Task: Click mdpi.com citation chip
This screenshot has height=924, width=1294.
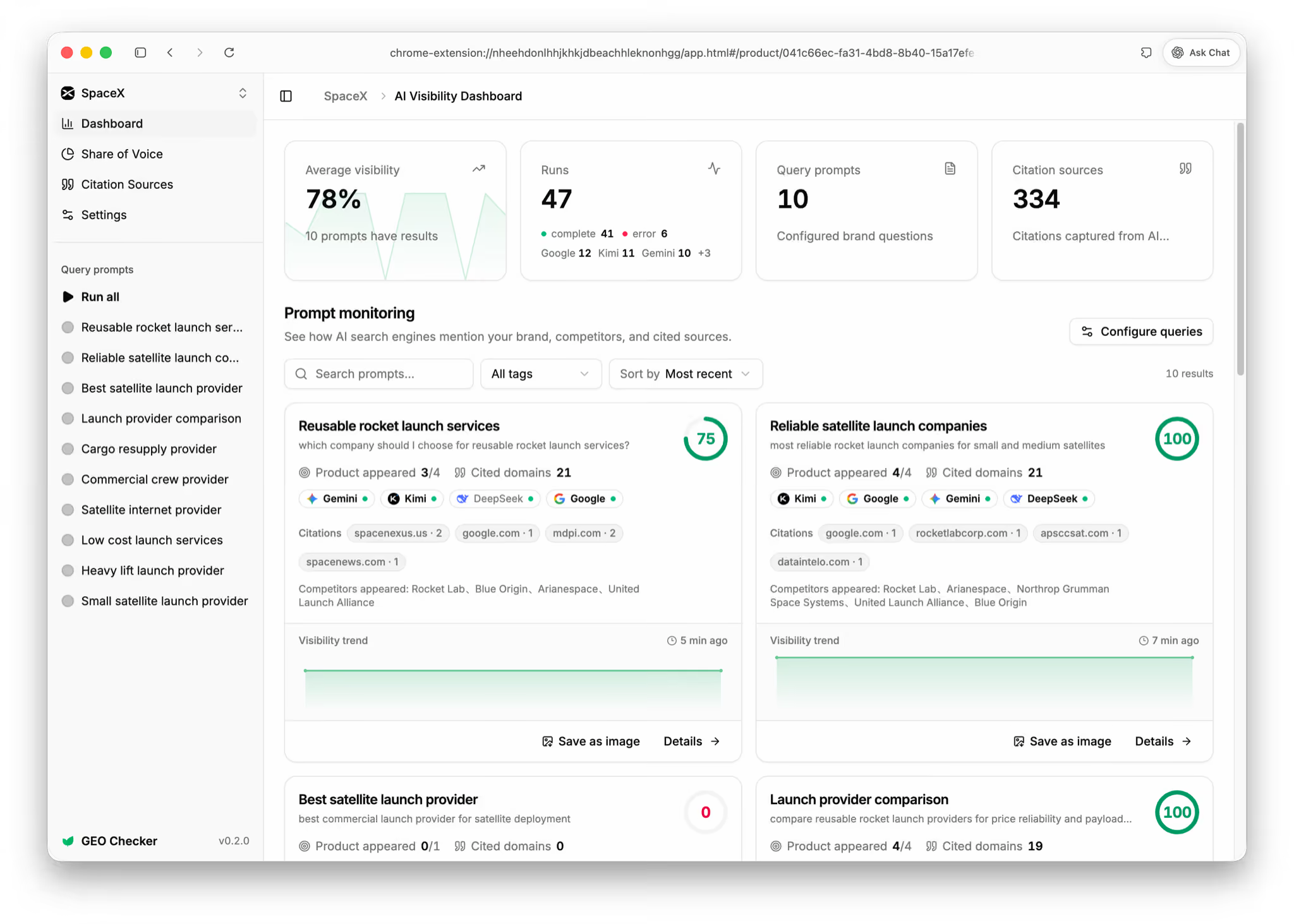Action: 584,533
